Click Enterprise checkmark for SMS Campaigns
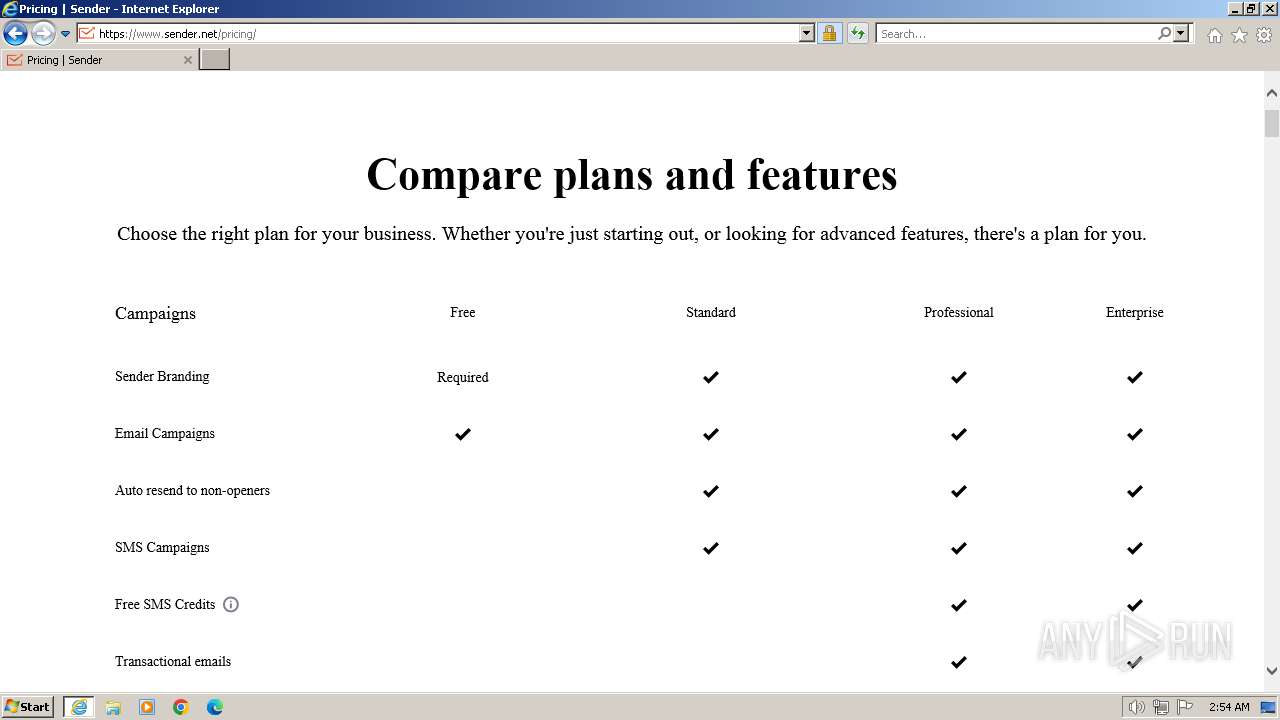 coord(1135,548)
